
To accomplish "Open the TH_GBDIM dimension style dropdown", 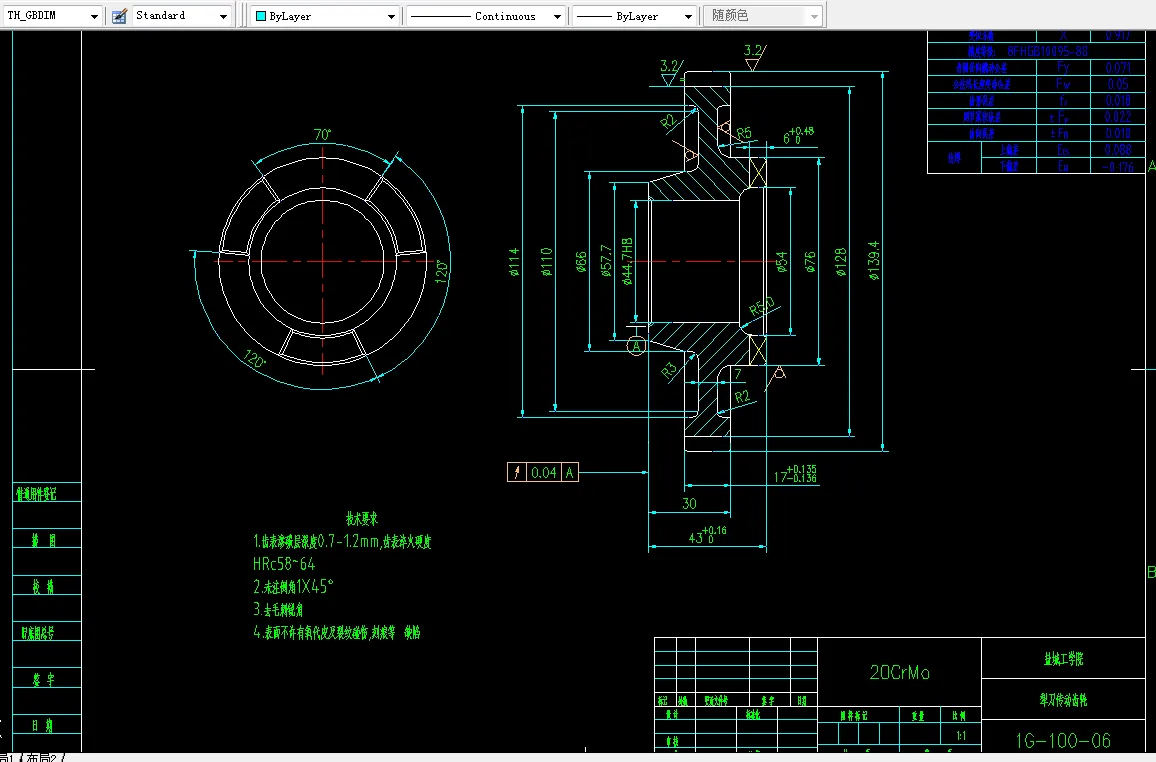I will tap(94, 16).
